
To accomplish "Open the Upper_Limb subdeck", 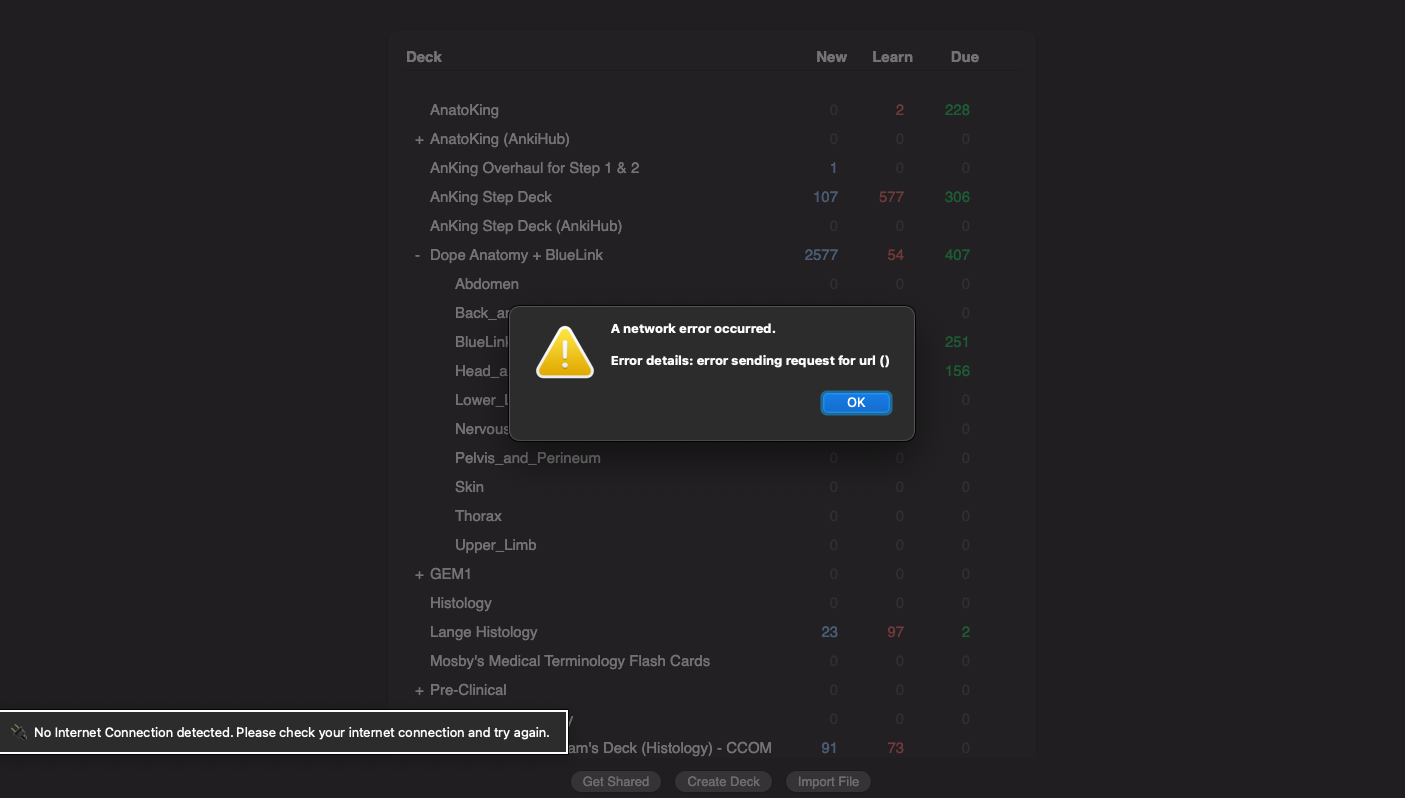I will click(495, 545).
